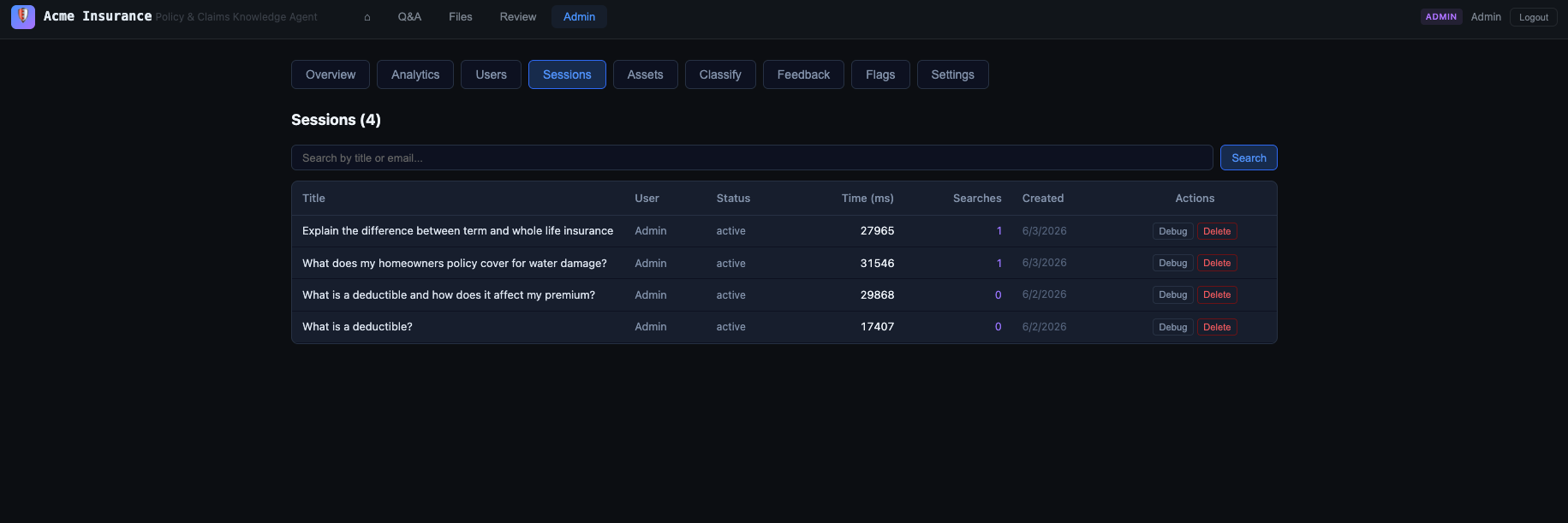Switch to the Settings tab

pos(953,74)
